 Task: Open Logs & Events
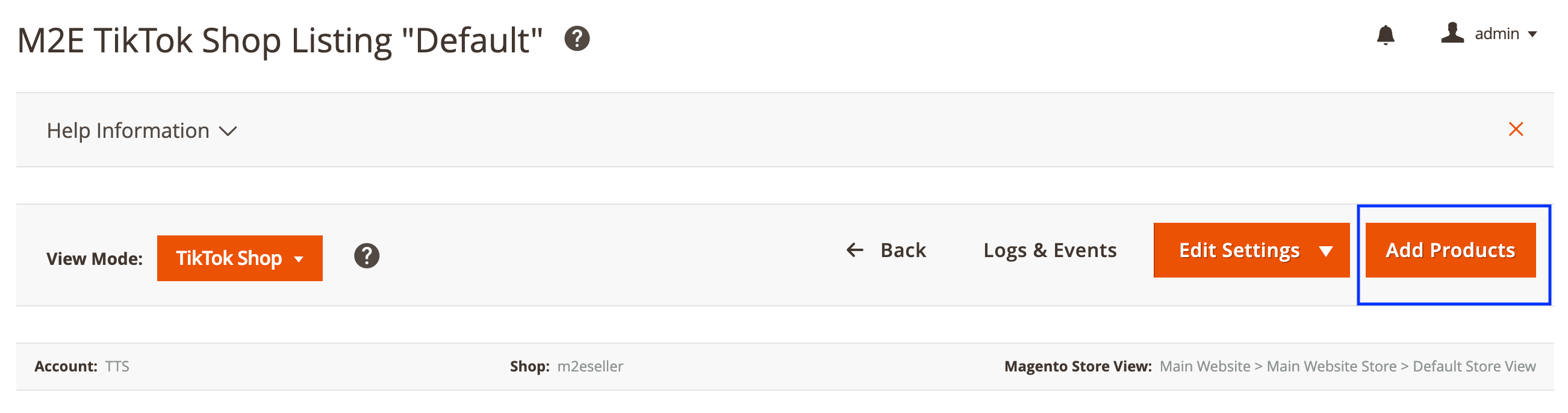pos(1050,250)
